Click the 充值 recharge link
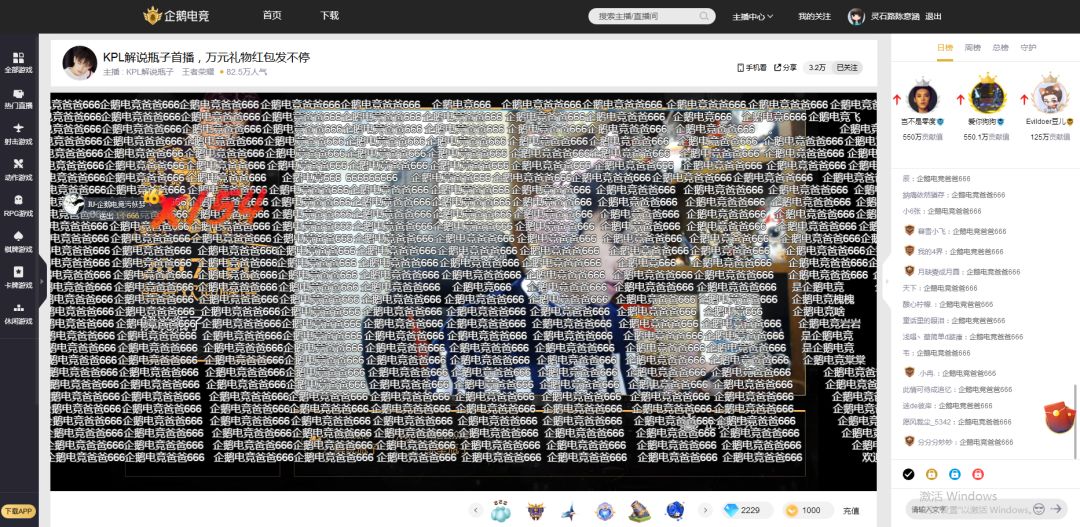 coord(851,511)
